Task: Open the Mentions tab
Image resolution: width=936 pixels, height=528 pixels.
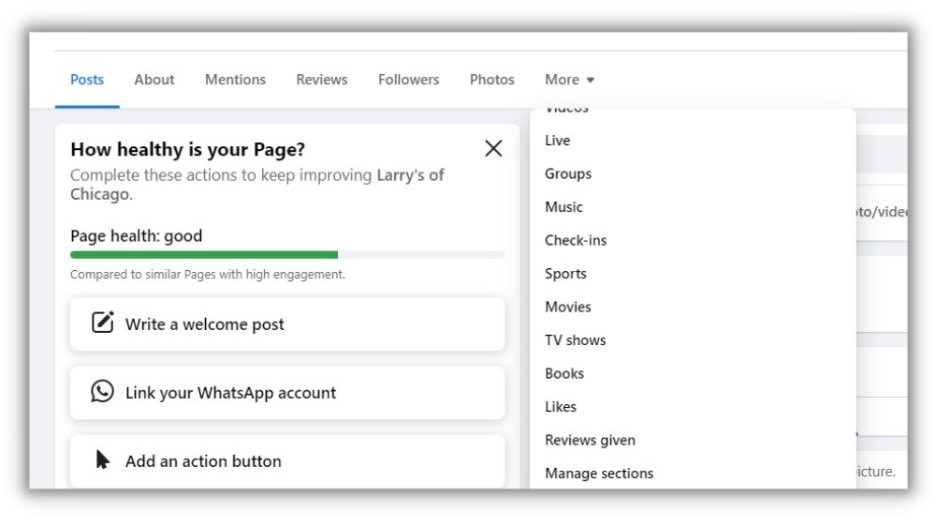Action: point(235,80)
